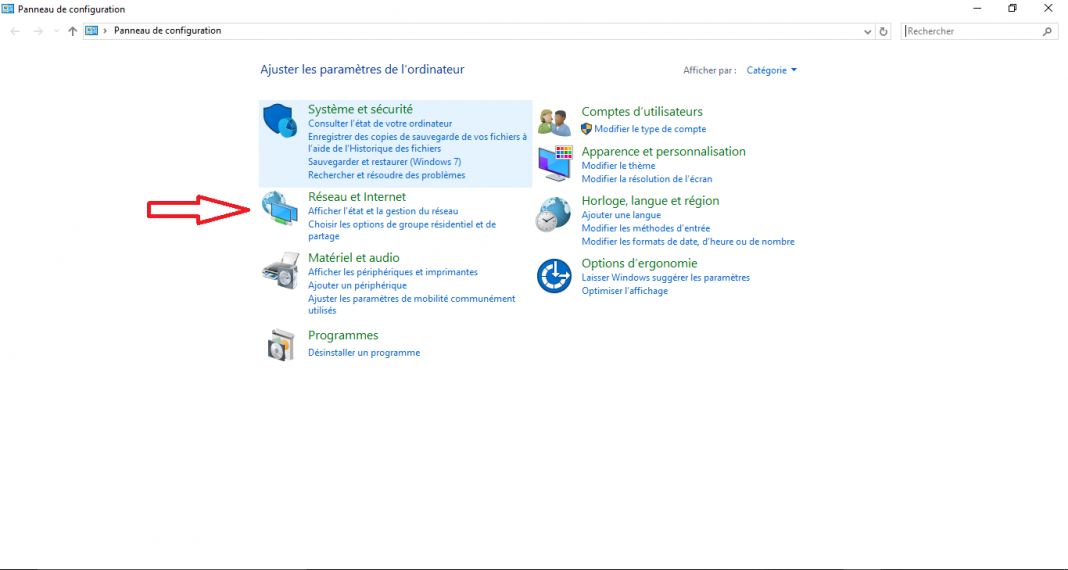
Task: Click Désinstaller un programme
Action: 364,353
